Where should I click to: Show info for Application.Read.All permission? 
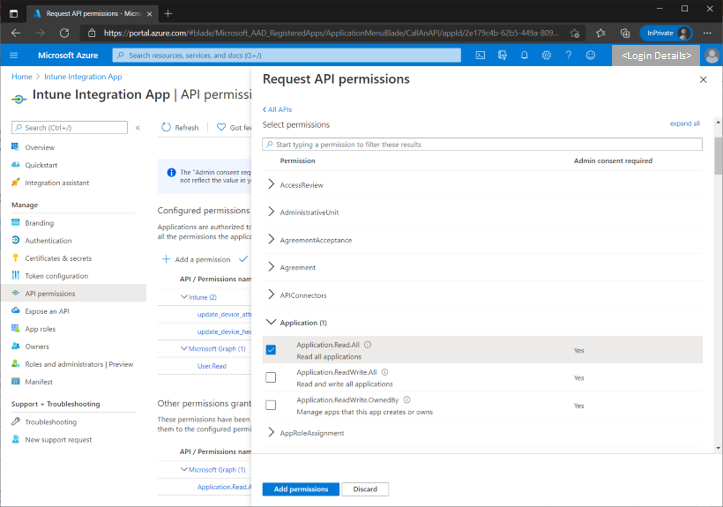367,344
